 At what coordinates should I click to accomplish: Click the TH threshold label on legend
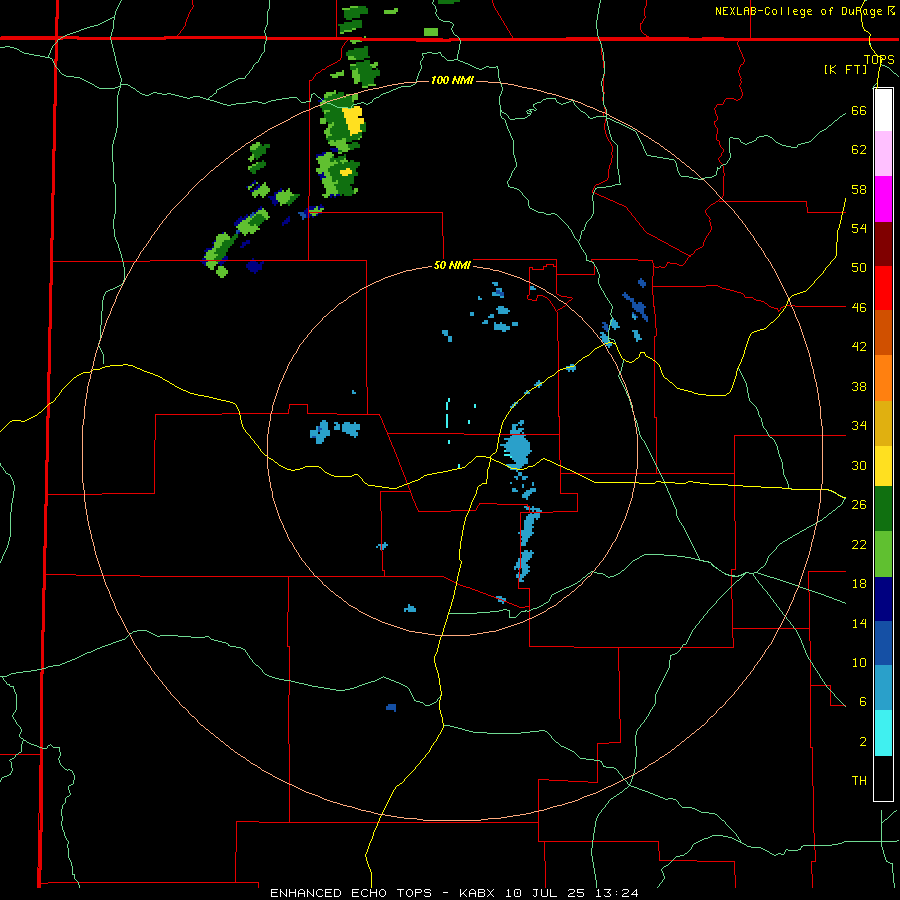click(859, 781)
